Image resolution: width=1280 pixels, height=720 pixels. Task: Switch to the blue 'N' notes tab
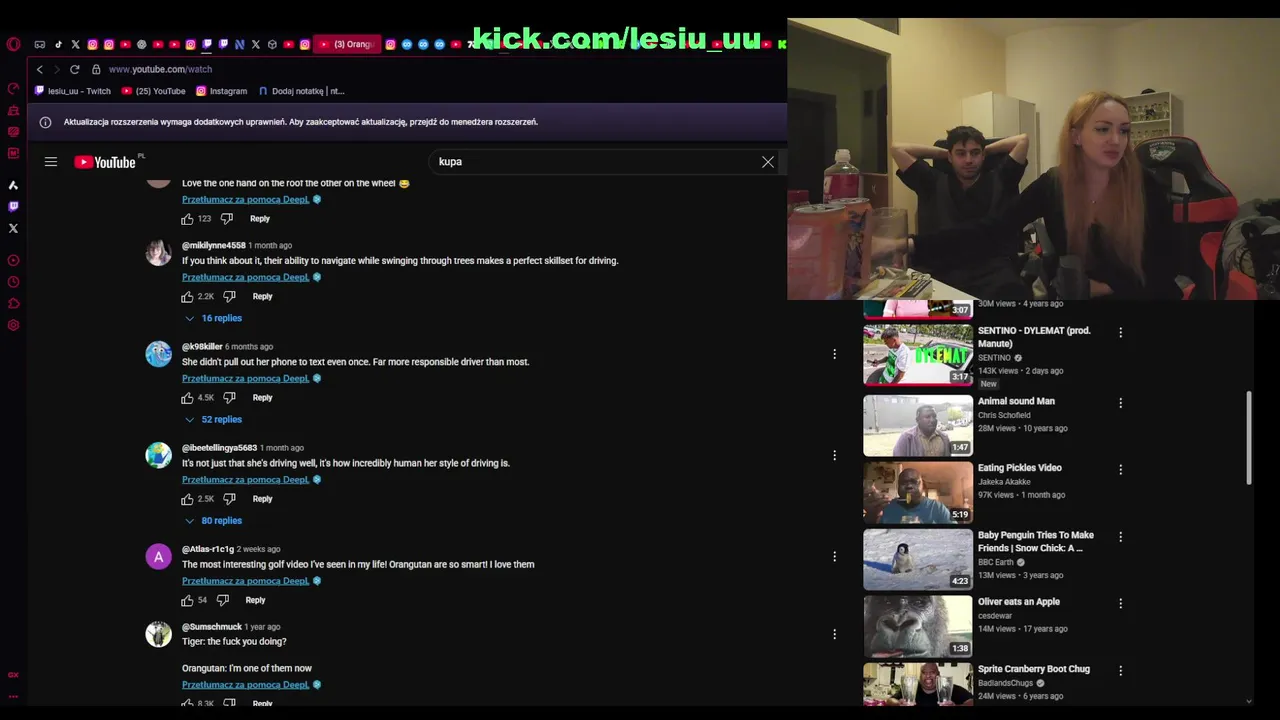click(x=239, y=44)
